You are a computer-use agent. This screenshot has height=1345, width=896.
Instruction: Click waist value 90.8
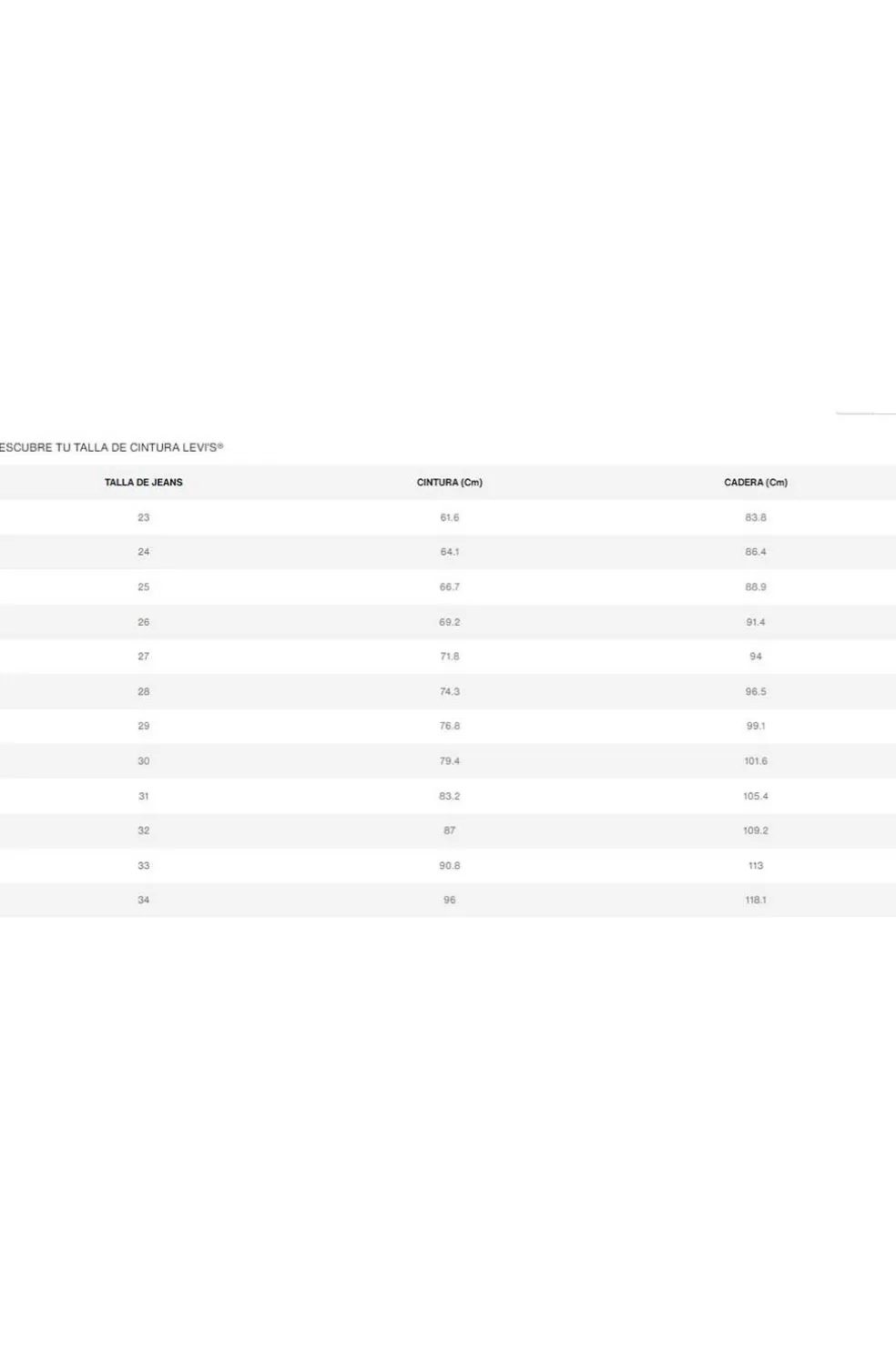[x=450, y=865]
